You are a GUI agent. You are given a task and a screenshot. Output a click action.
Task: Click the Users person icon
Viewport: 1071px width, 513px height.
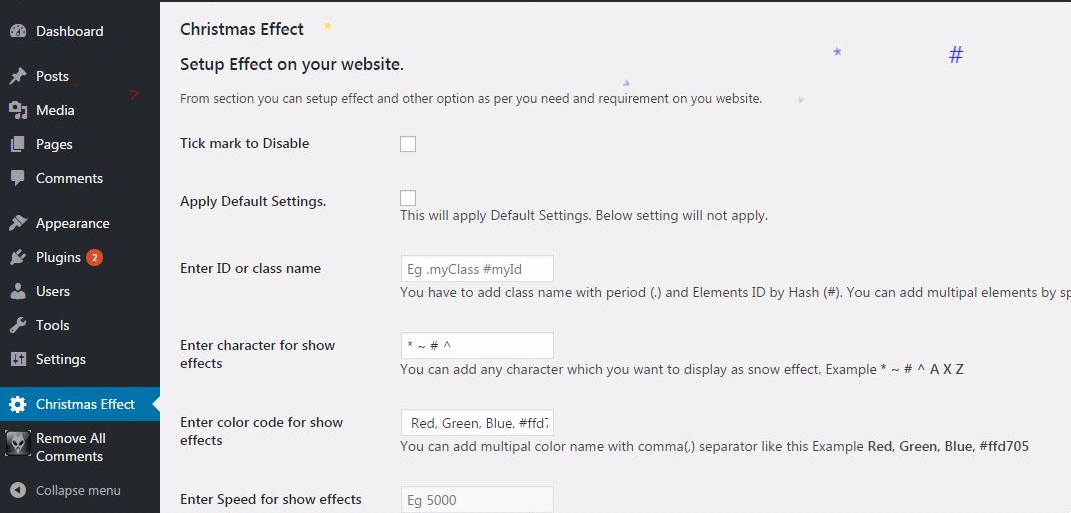coord(18,291)
